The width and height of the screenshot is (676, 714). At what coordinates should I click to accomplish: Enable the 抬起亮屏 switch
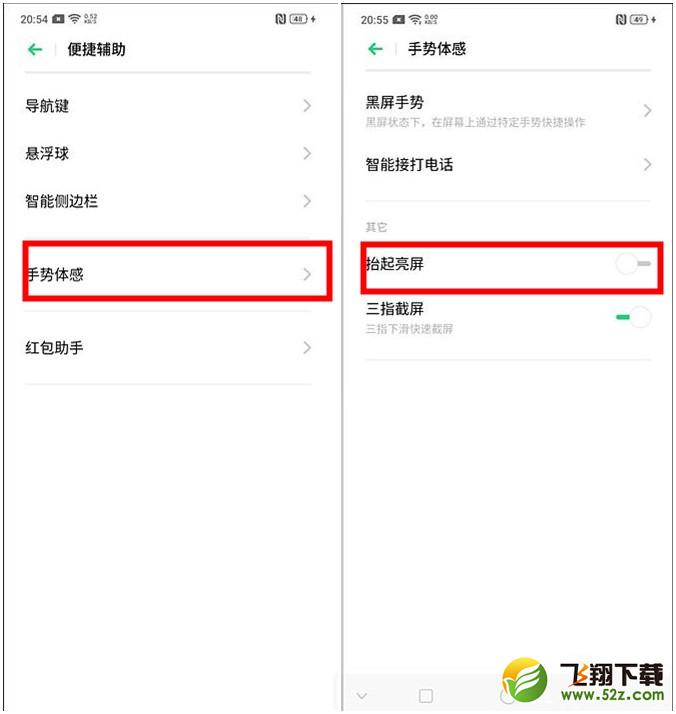click(x=633, y=264)
